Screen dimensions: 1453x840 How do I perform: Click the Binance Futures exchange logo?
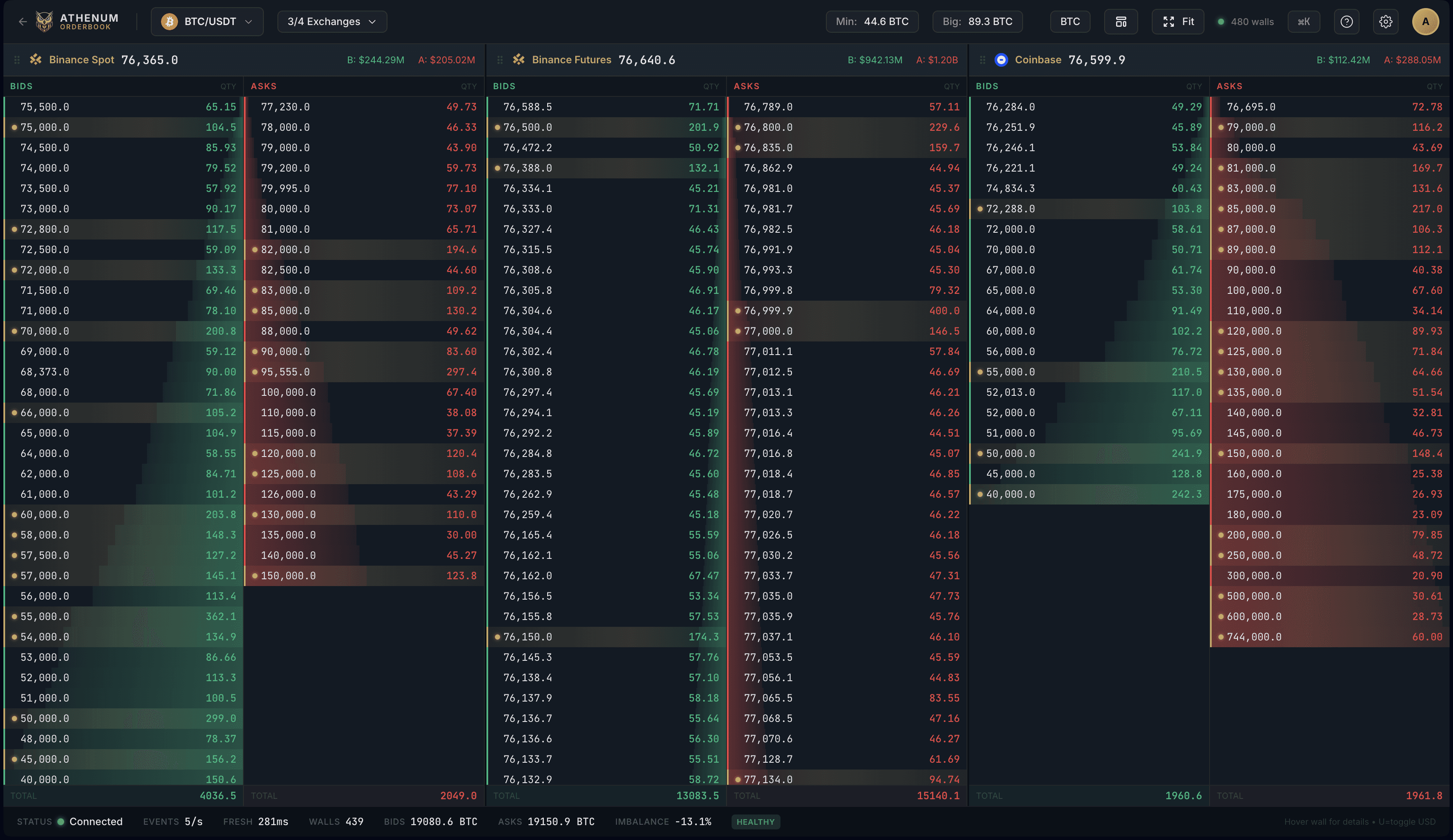(x=518, y=59)
